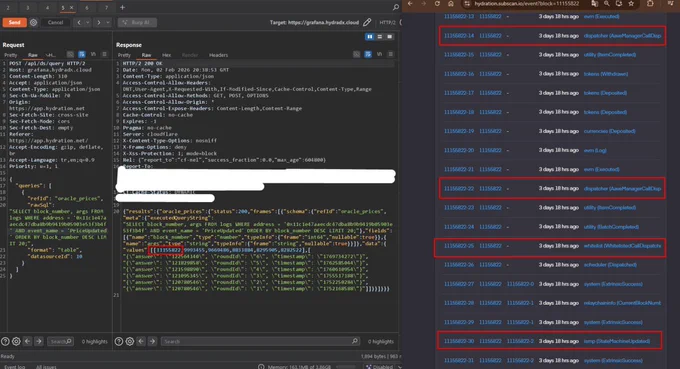This screenshot has height=369, width=680.
Task: Click the HTTP/2 protocol label
Action: [387, 23]
